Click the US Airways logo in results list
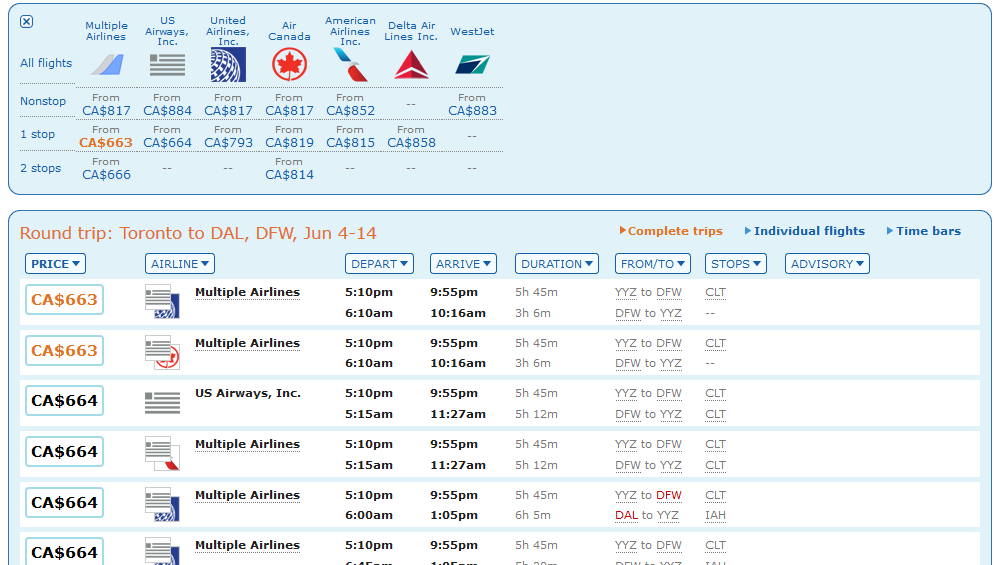The image size is (997, 565). [x=162, y=402]
